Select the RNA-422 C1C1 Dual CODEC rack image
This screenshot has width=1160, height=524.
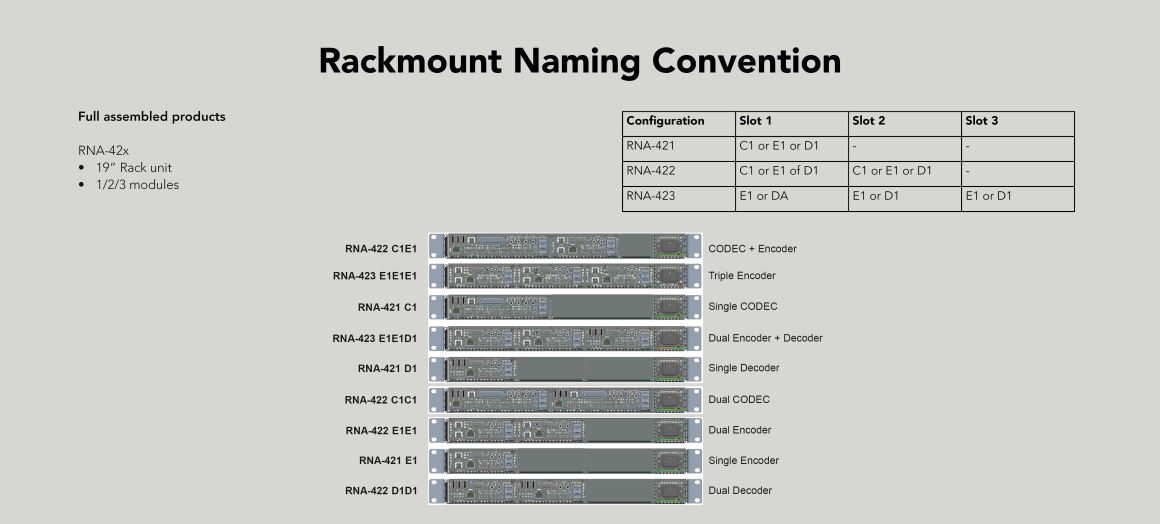point(565,400)
